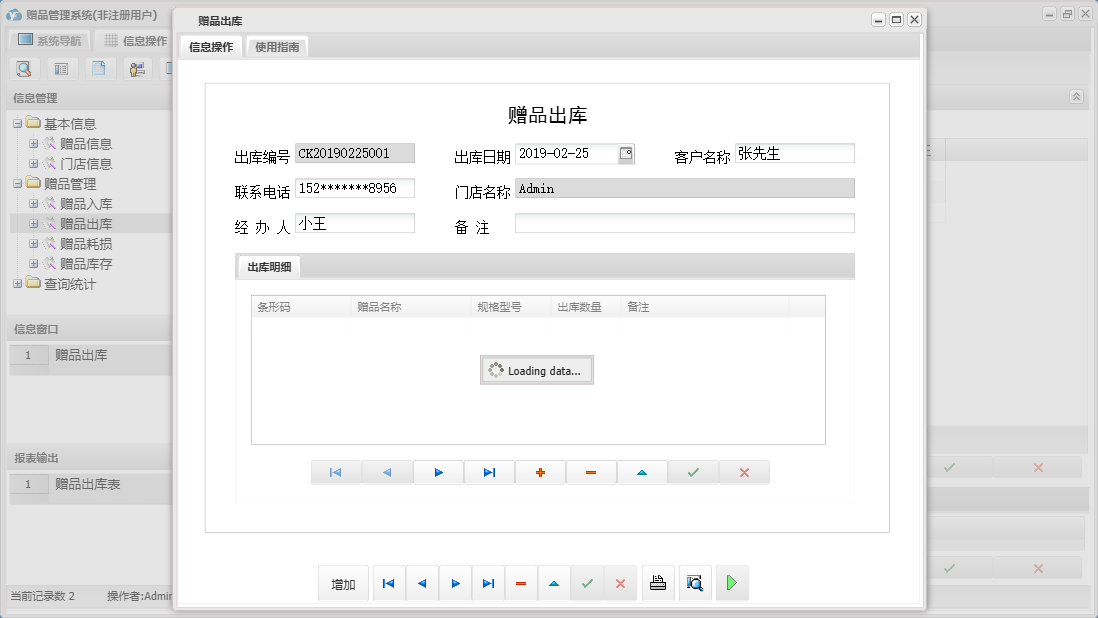Open print preview from the bottom toolbar
The height and width of the screenshot is (618, 1098).
click(695, 582)
